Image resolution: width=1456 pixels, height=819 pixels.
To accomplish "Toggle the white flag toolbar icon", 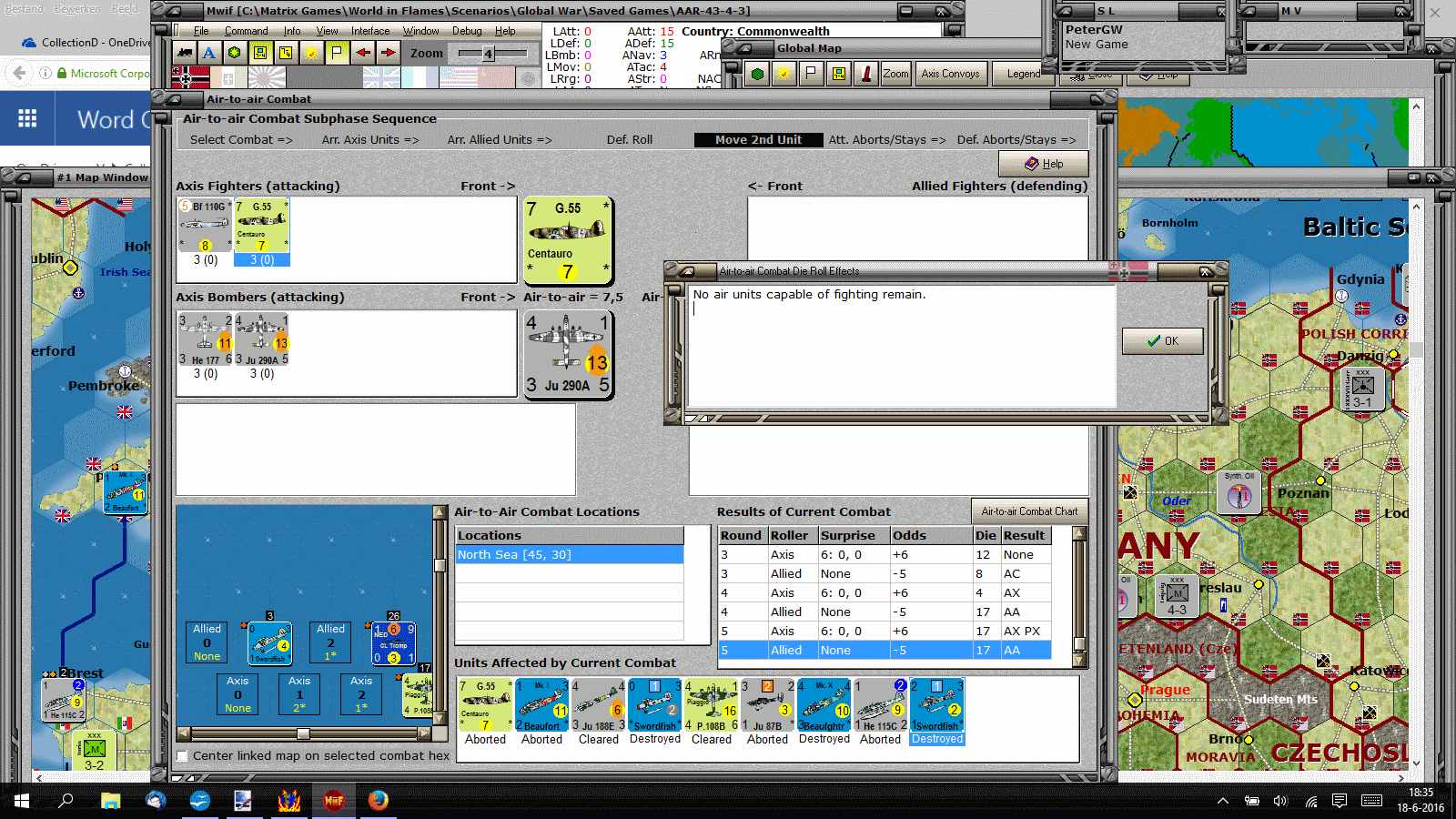I will (337, 53).
